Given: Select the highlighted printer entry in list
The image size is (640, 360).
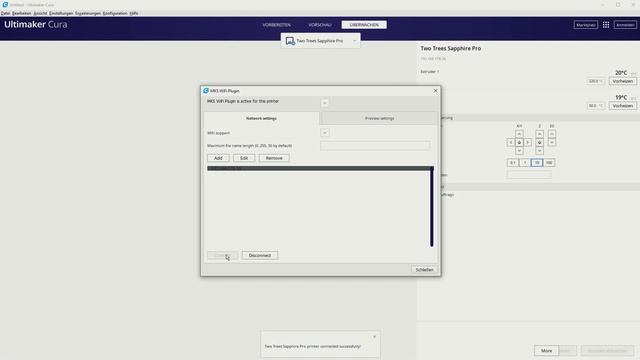Looking at the screenshot, I should tap(318, 168).
